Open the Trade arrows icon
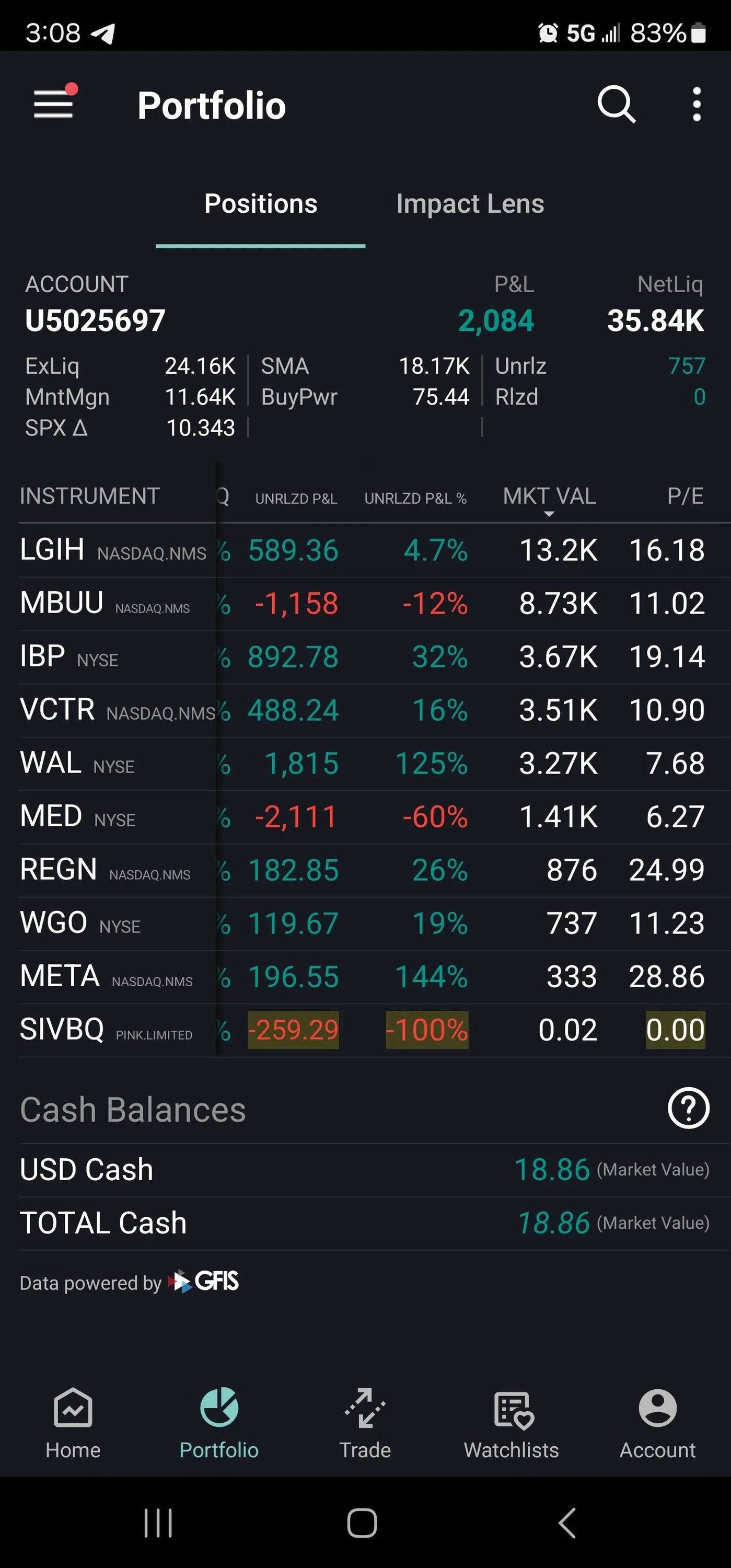 coord(365,1408)
